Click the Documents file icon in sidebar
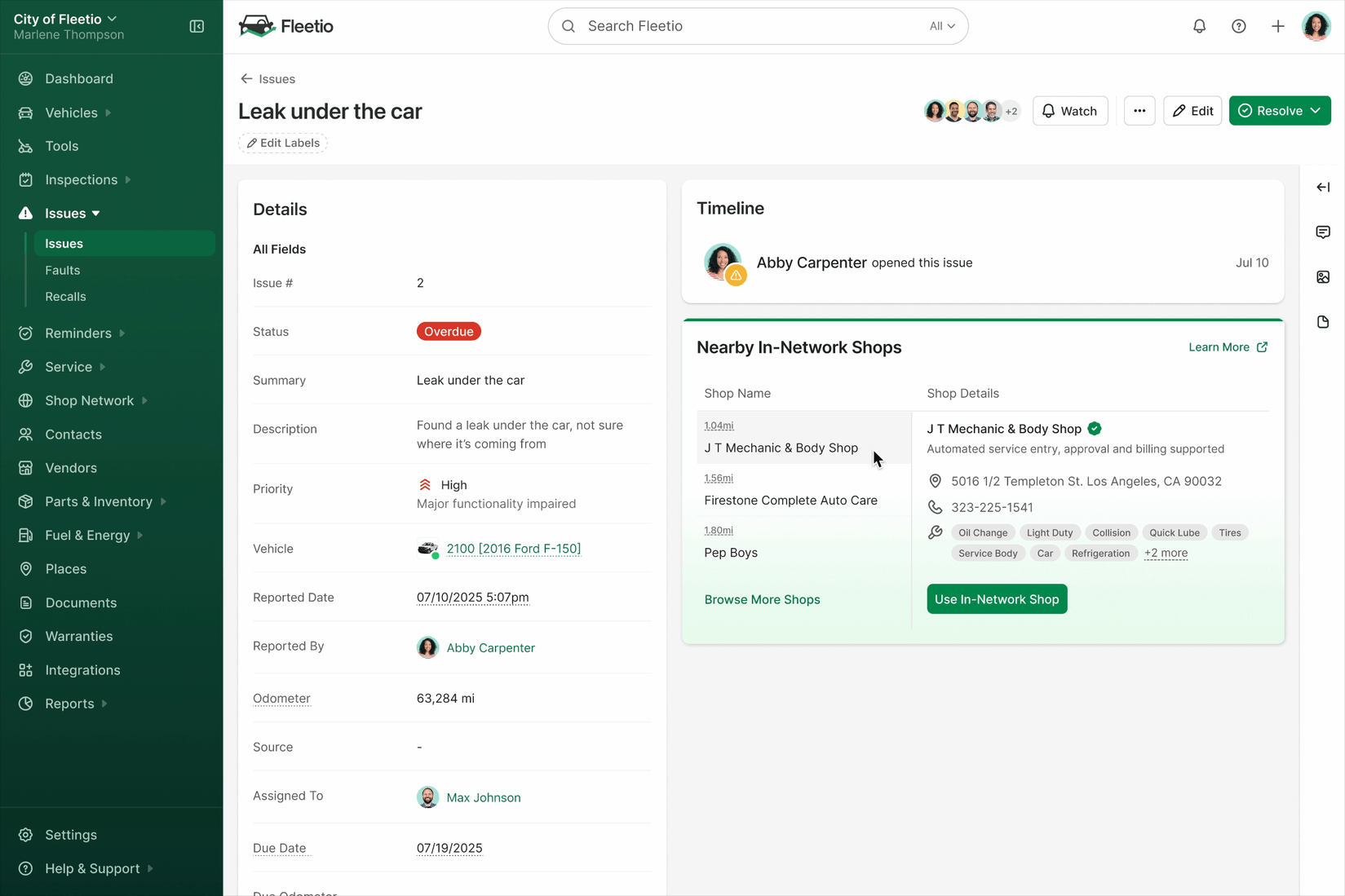Screen dimensions: 1345x896 coord(26,602)
